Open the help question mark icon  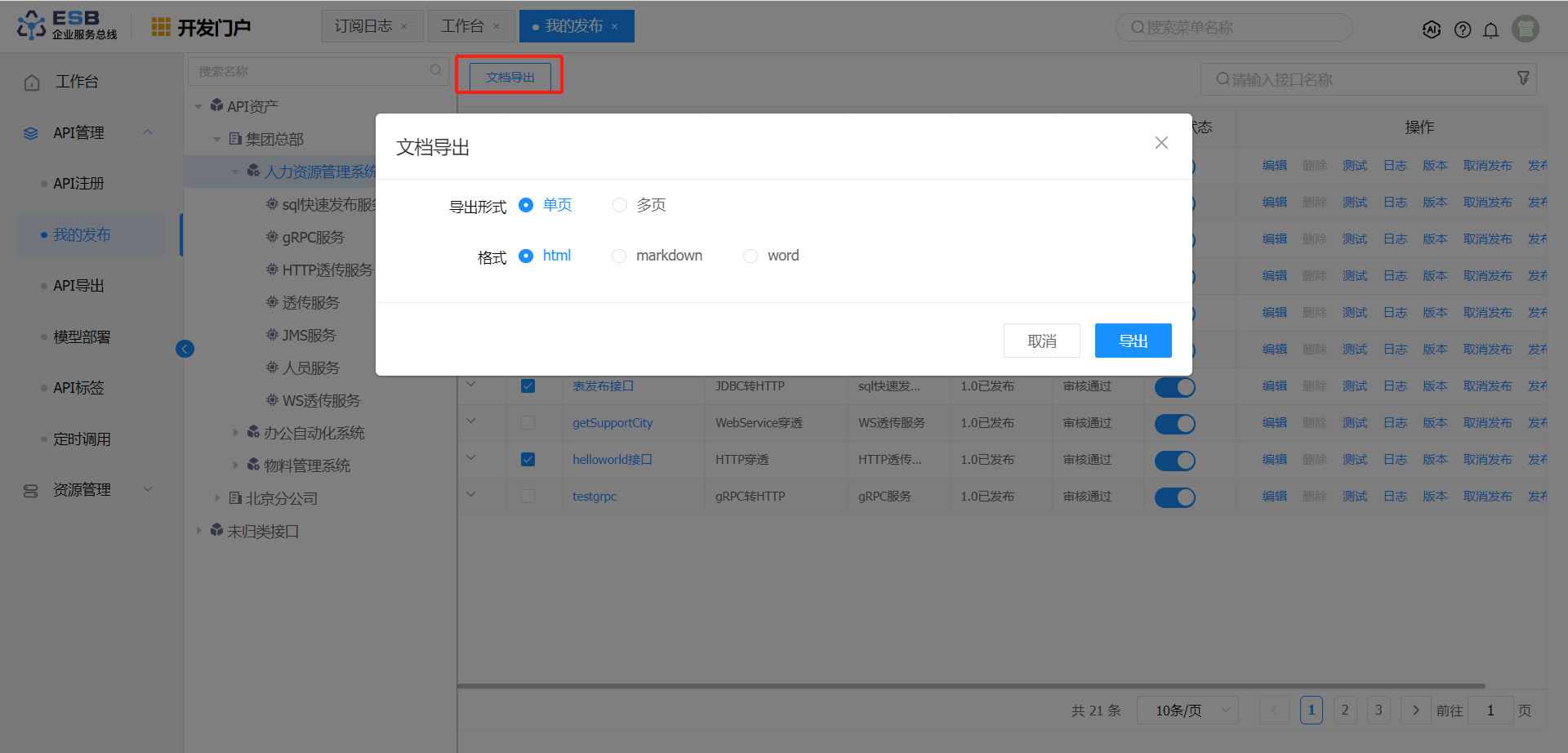point(1463,30)
